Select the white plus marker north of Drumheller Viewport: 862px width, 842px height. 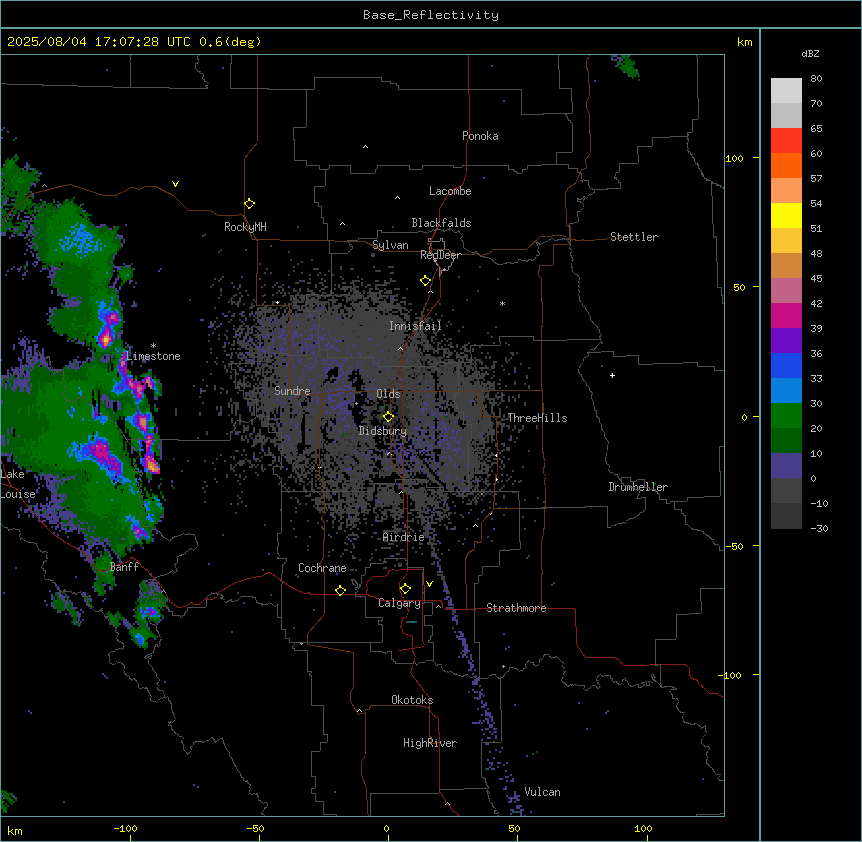coord(612,375)
